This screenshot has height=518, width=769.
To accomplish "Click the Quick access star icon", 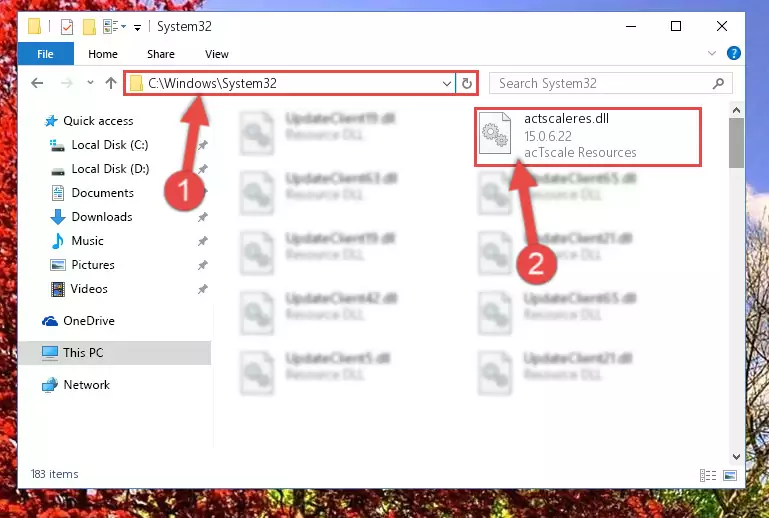I will (x=51, y=121).
